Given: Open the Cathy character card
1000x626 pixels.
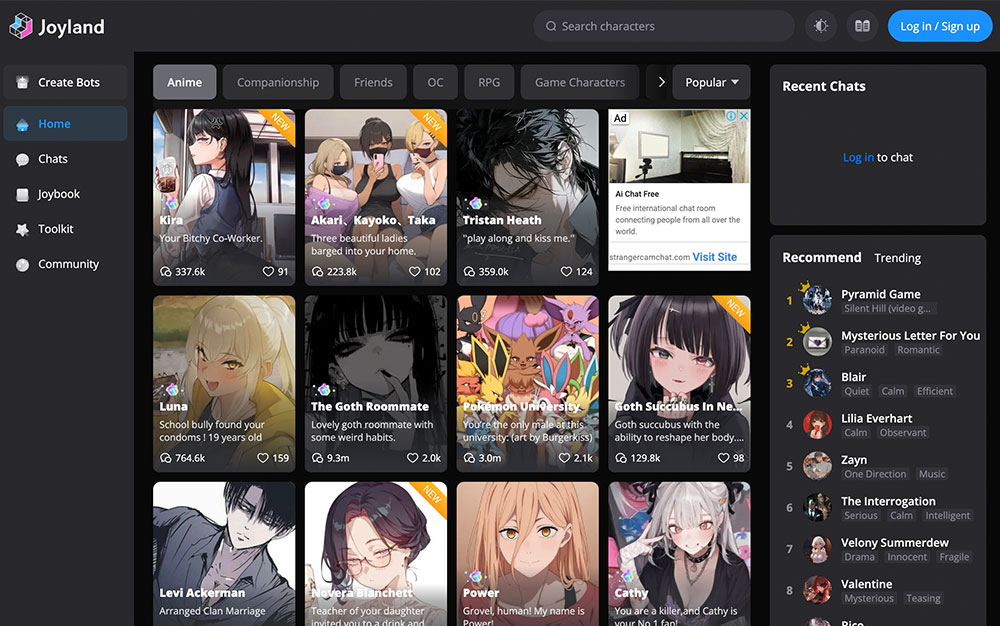Looking at the screenshot, I should (679, 554).
